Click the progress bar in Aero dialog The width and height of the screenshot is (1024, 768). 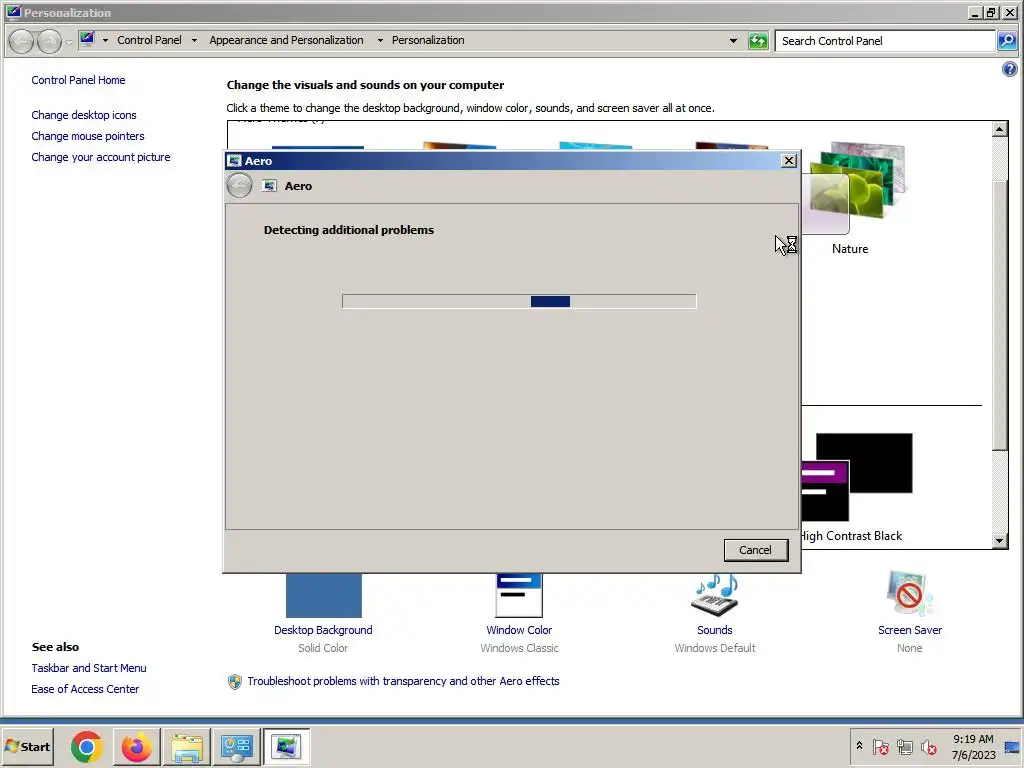point(519,301)
